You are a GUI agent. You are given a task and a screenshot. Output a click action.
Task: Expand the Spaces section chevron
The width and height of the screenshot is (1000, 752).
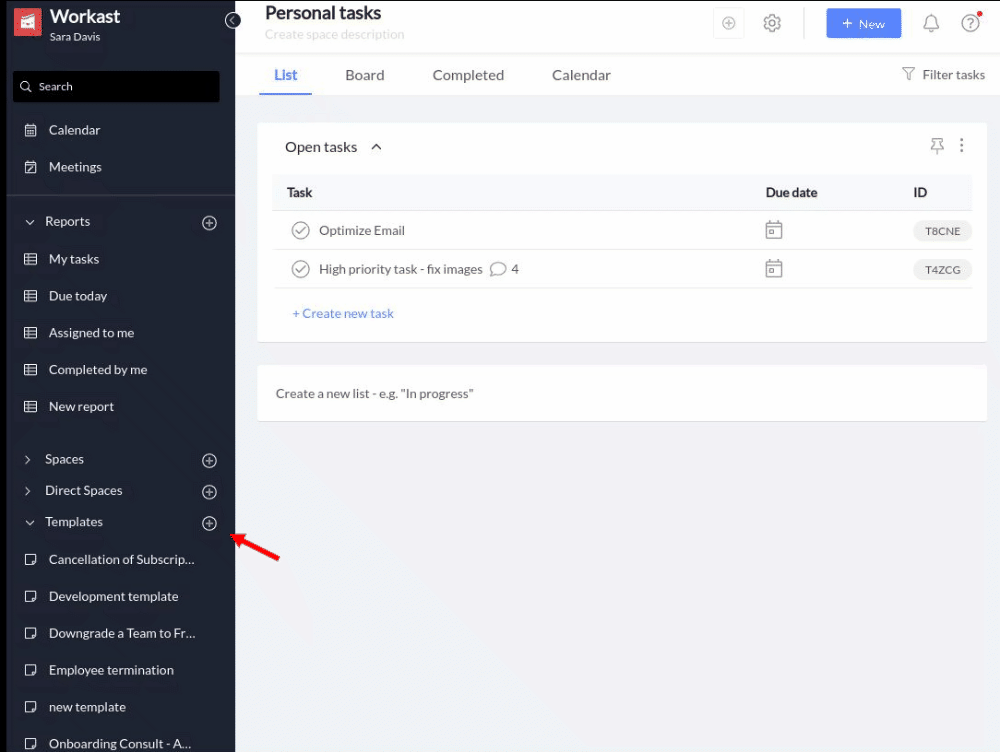click(27, 459)
